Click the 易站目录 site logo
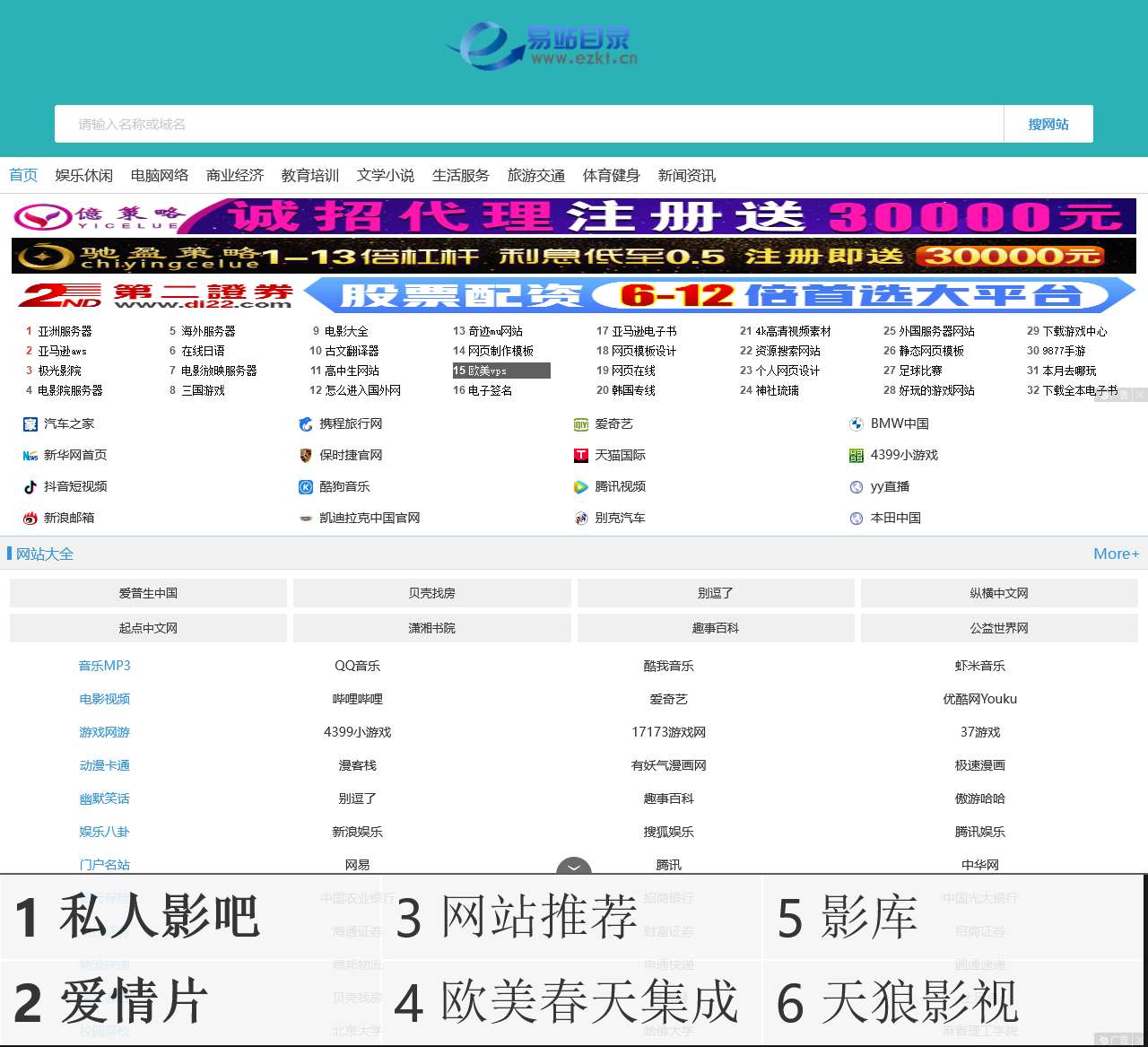The width and height of the screenshot is (1148, 1047). [x=544, y=45]
